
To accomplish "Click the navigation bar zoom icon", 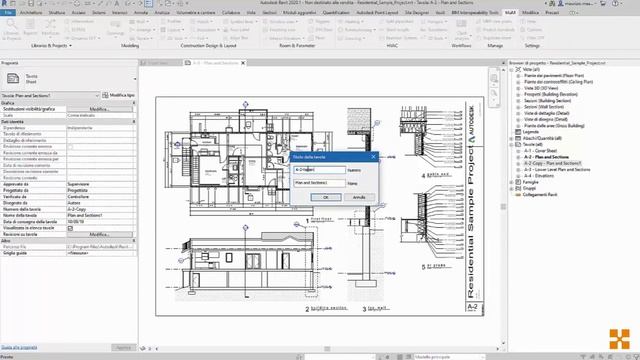I will [x=494, y=93].
